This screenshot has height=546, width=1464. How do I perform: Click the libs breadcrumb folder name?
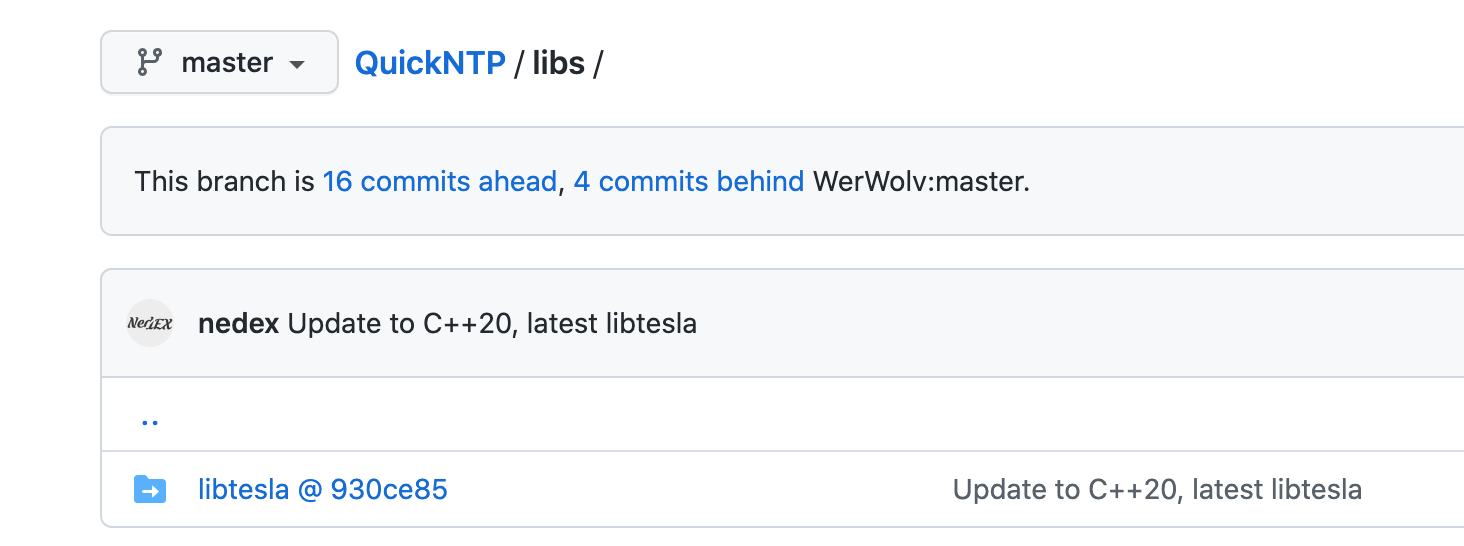558,63
